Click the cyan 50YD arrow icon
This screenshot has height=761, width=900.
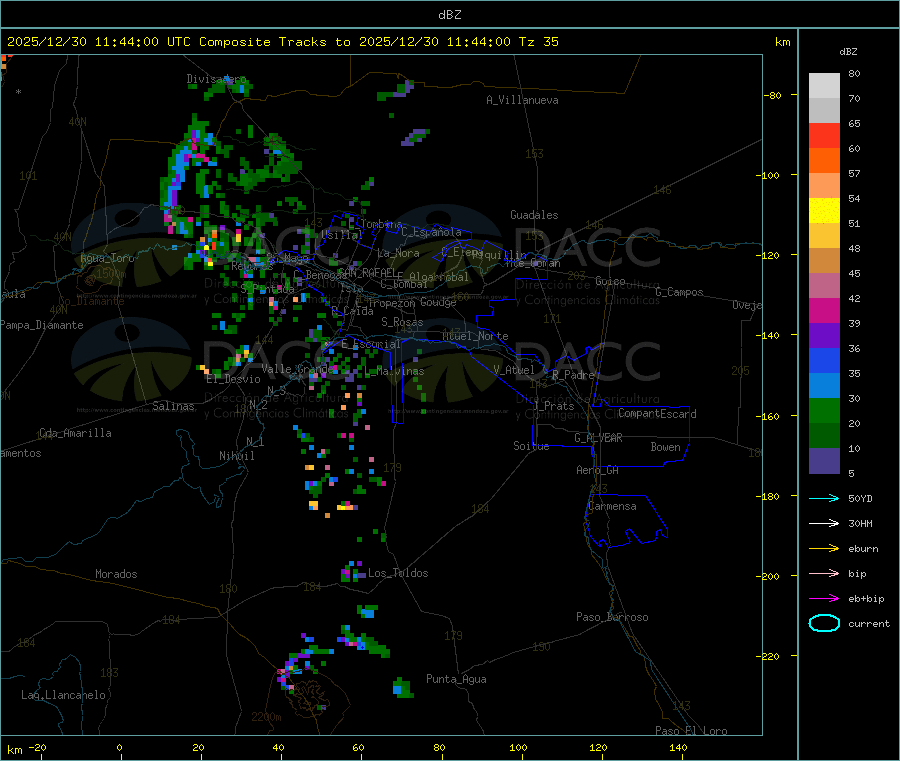tap(824, 498)
